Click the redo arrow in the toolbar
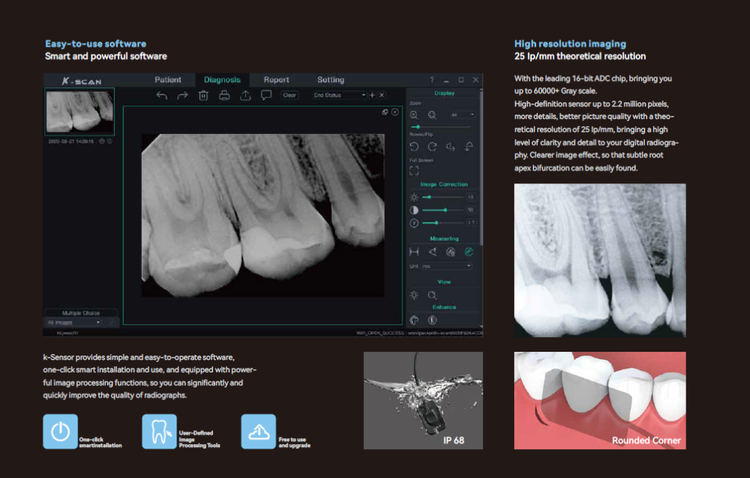 tap(182, 95)
